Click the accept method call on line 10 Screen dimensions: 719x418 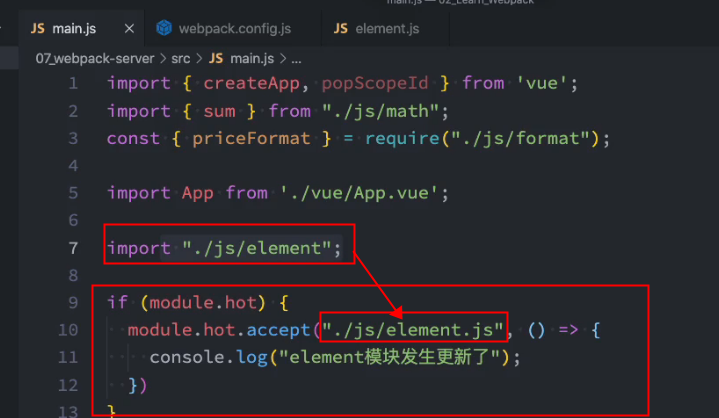(x=279, y=330)
